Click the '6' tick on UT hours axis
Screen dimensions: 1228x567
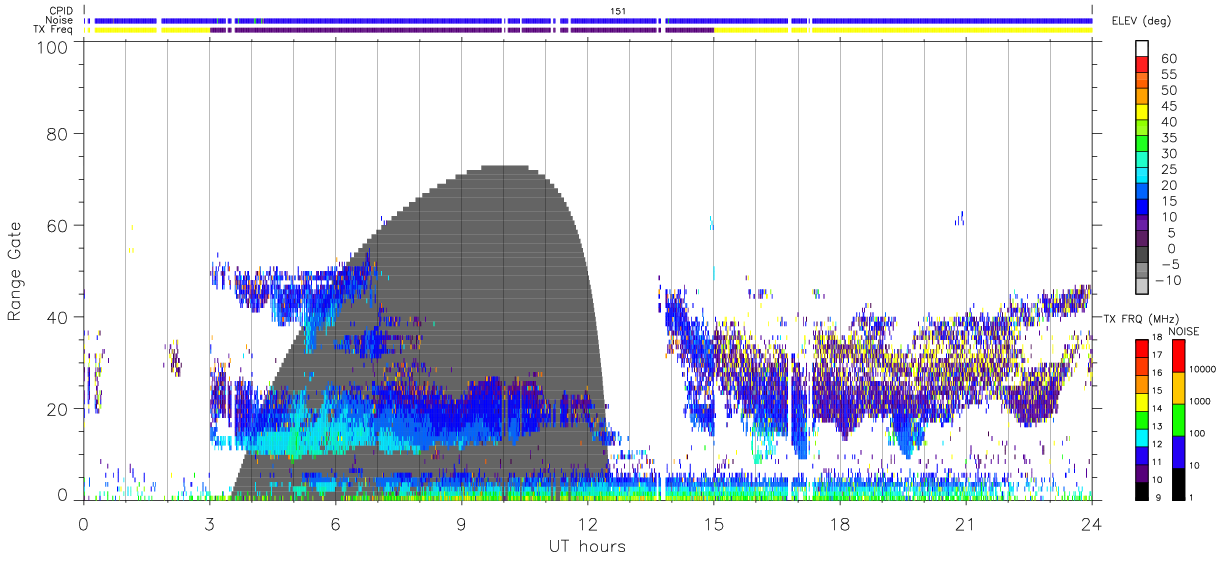click(336, 524)
